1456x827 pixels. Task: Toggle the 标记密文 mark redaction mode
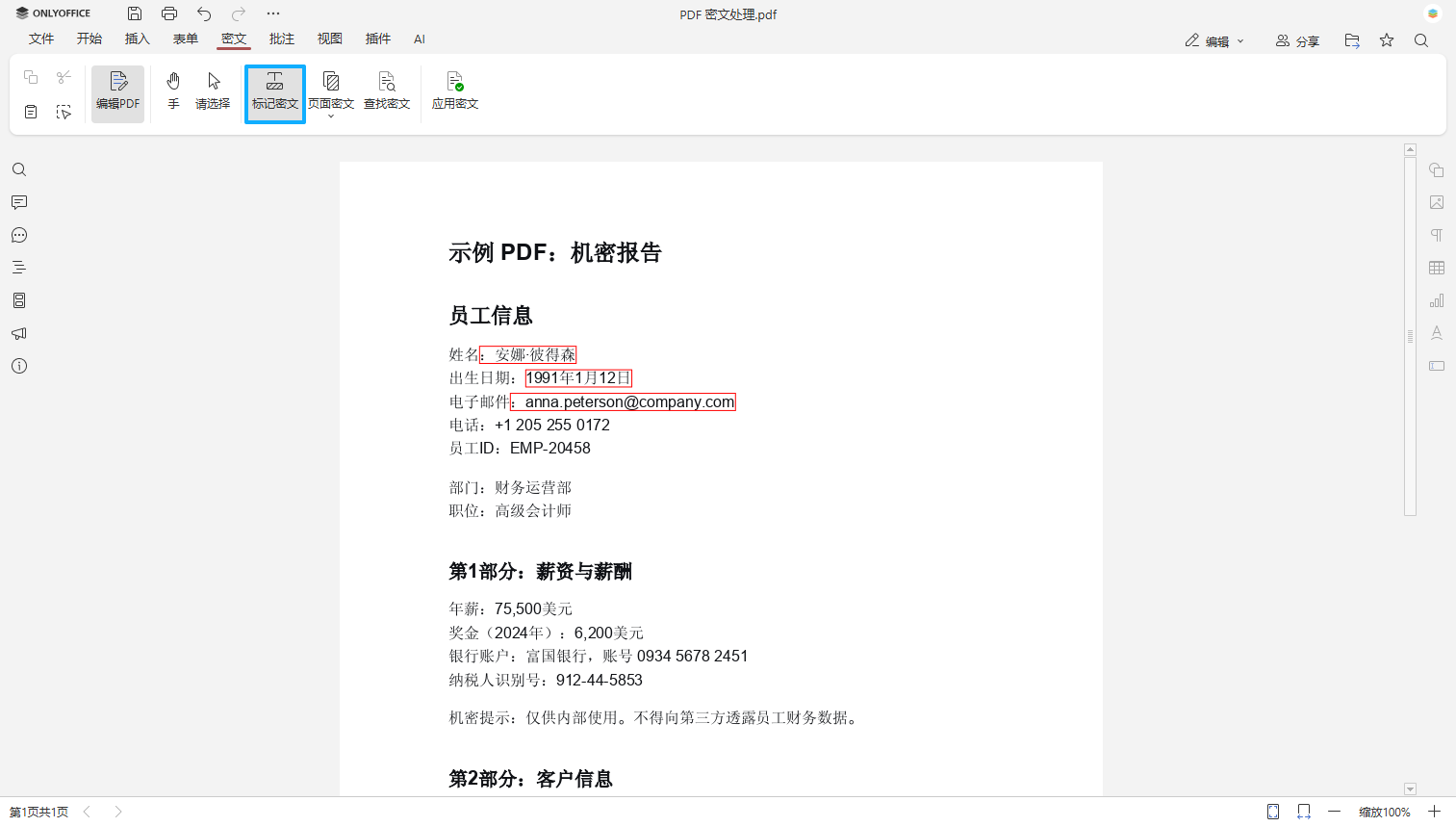[x=274, y=90]
